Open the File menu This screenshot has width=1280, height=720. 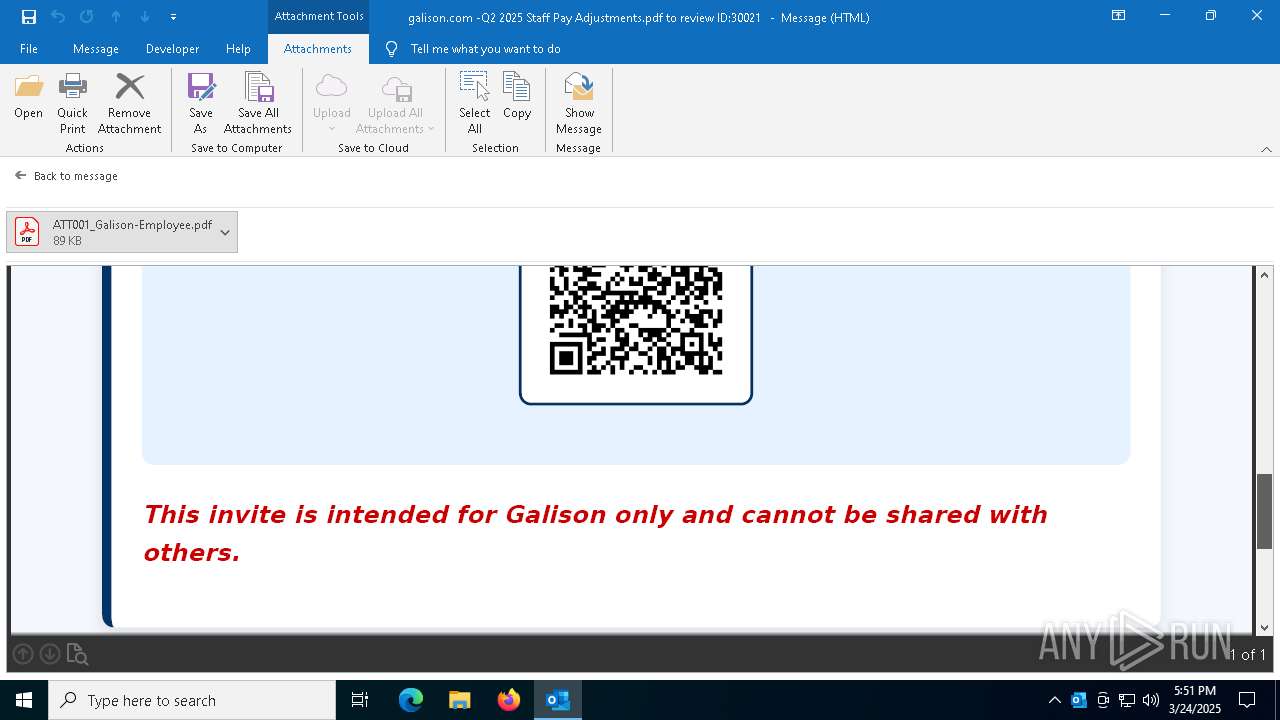coord(29,49)
